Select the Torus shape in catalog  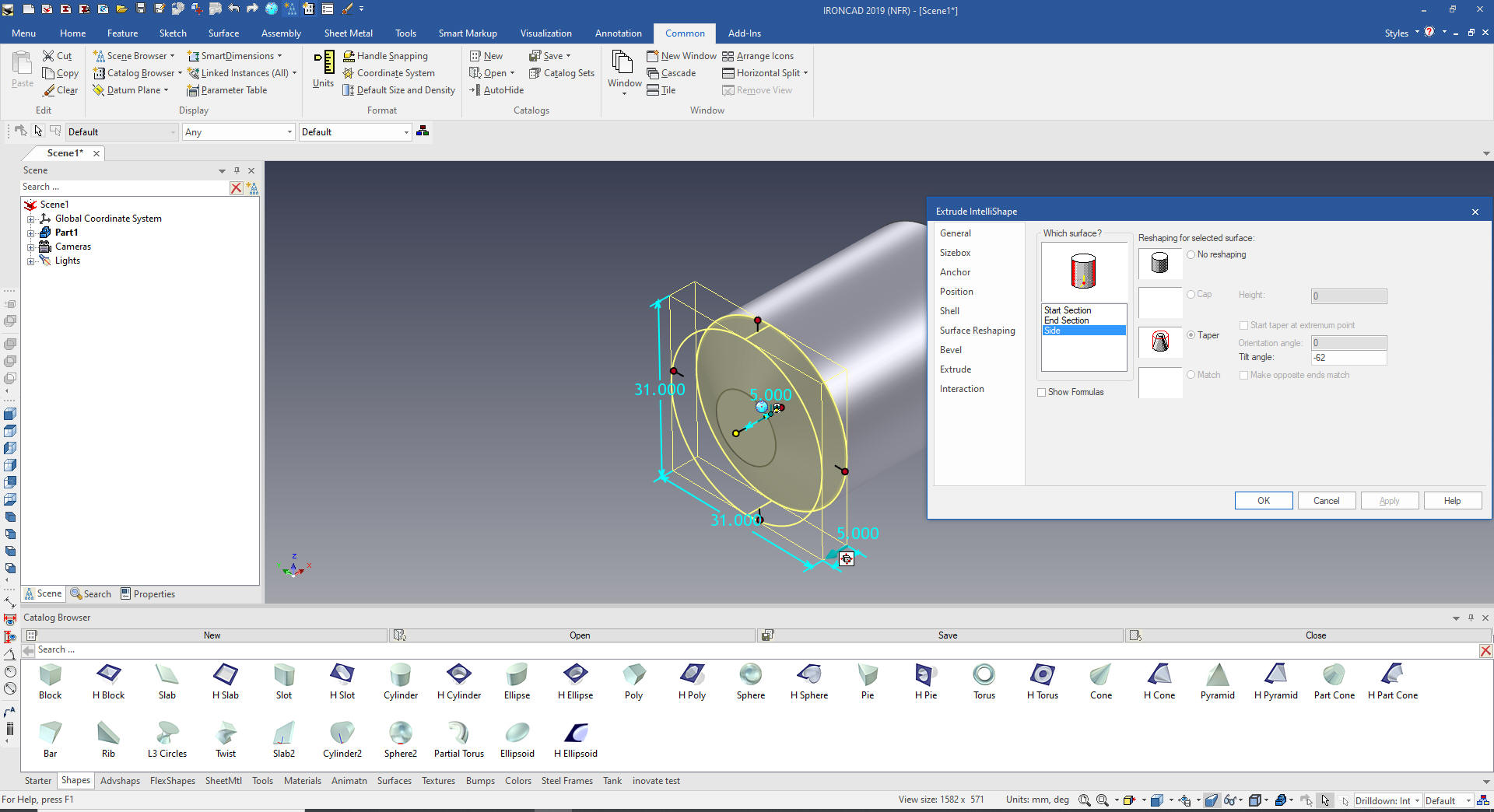tap(984, 675)
